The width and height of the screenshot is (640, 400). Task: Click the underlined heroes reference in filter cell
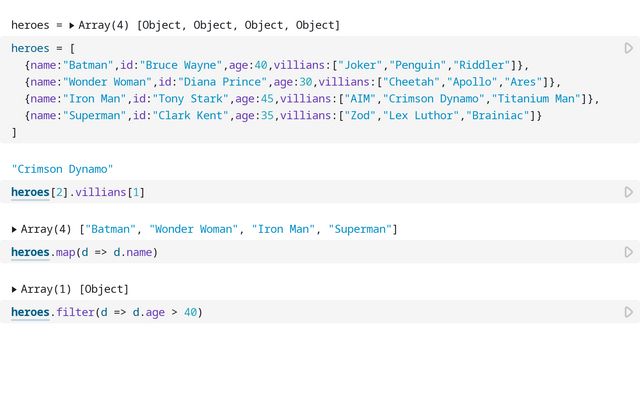coord(30,312)
